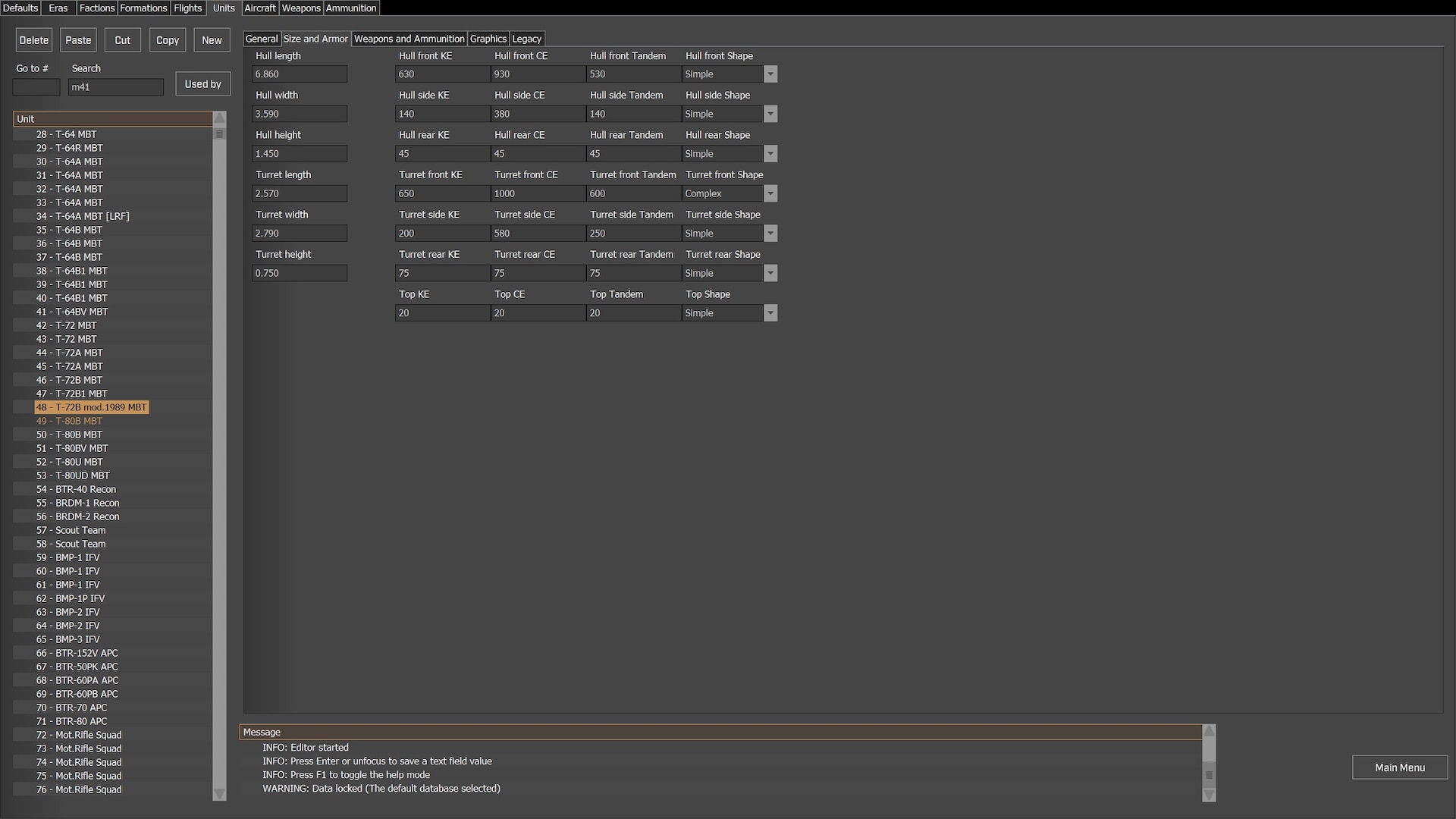
Task: Click the Data locked warning message
Action: tap(381, 789)
